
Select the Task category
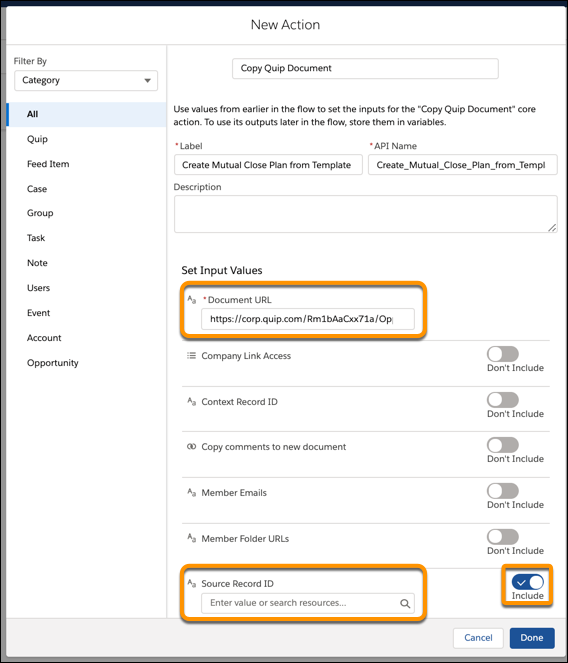(36, 238)
